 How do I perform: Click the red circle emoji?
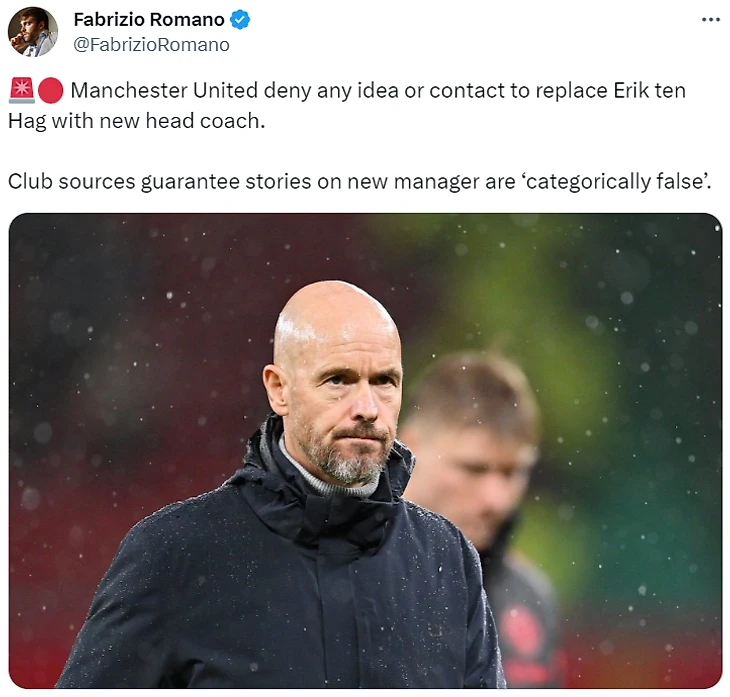[50, 90]
